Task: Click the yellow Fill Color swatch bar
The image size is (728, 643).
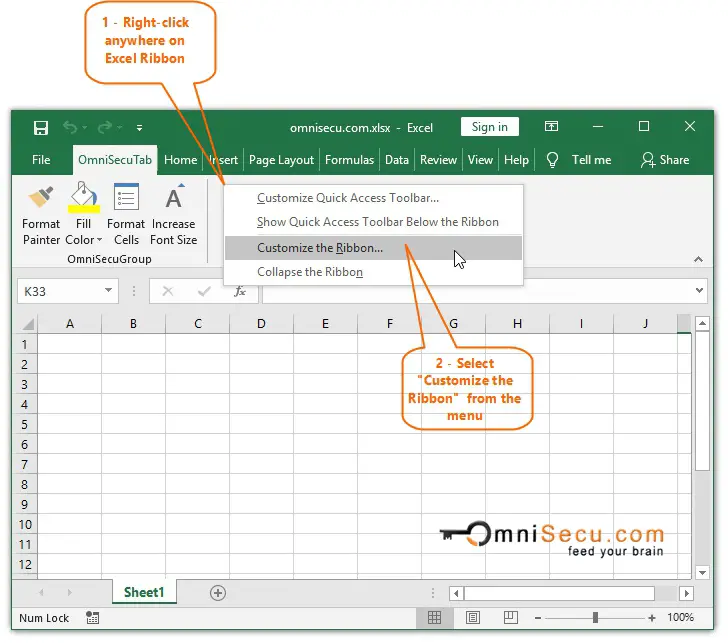Action: point(84,208)
